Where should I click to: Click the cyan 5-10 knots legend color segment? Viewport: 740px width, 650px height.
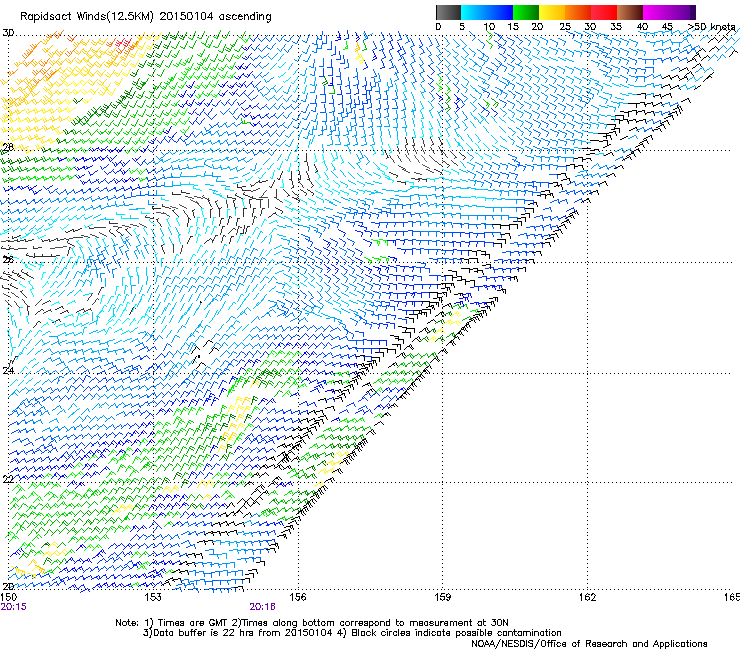tap(474, 12)
